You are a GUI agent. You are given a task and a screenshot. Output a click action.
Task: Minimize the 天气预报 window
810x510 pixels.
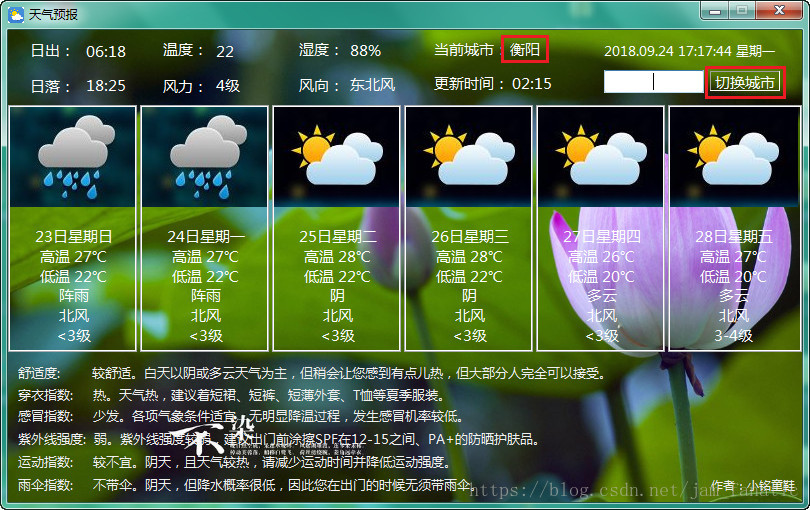tap(715, 11)
